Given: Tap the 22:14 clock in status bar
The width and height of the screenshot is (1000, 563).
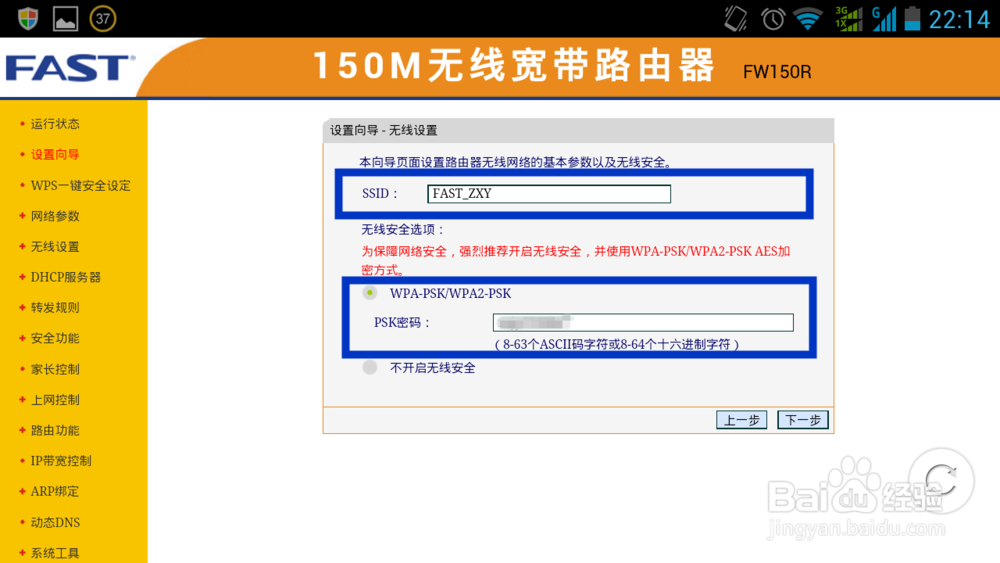Looking at the screenshot, I should pos(959,20).
